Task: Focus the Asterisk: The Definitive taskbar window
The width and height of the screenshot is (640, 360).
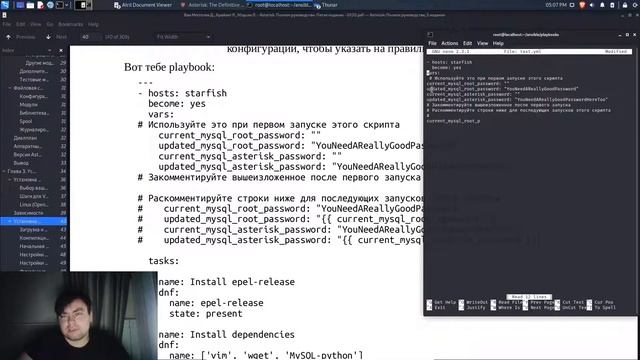Action: (211, 5)
